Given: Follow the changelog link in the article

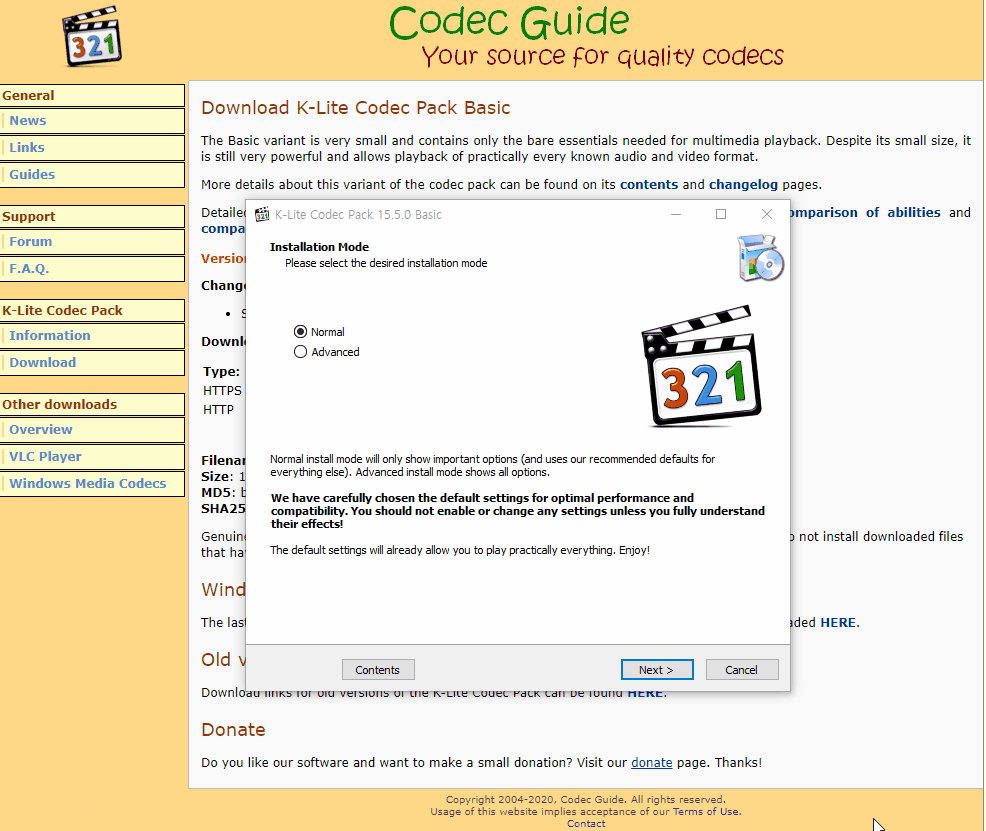Looking at the screenshot, I should tap(743, 185).
